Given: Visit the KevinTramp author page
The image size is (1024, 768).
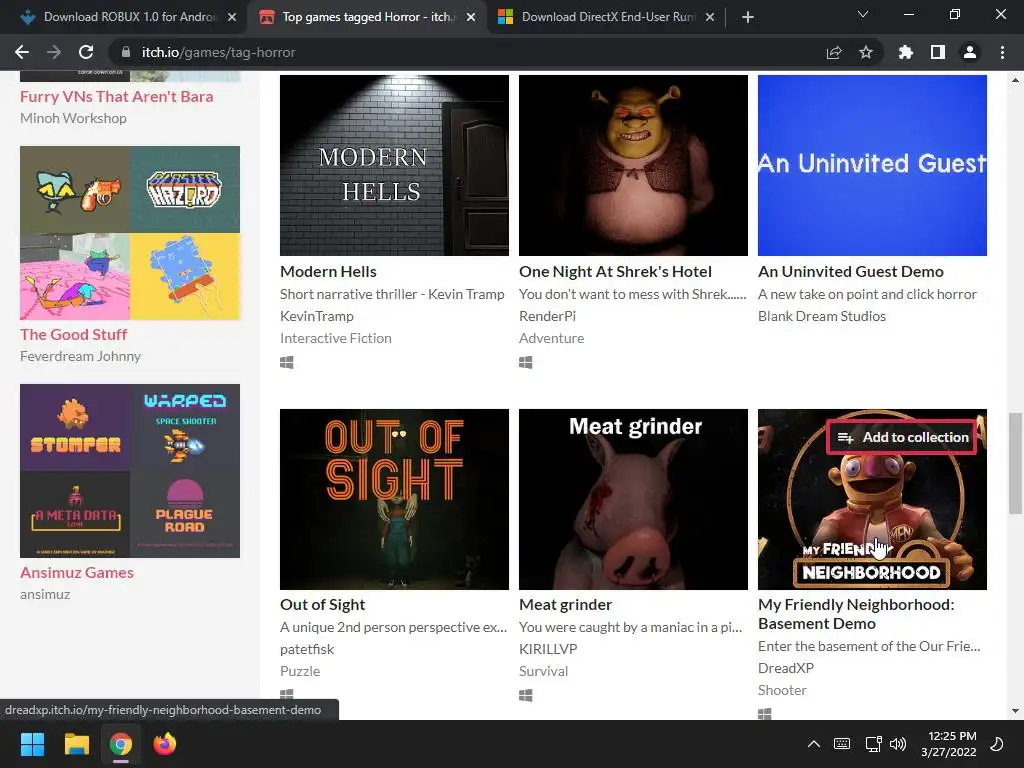Looking at the screenshot, I should click(x=317, y=316).
